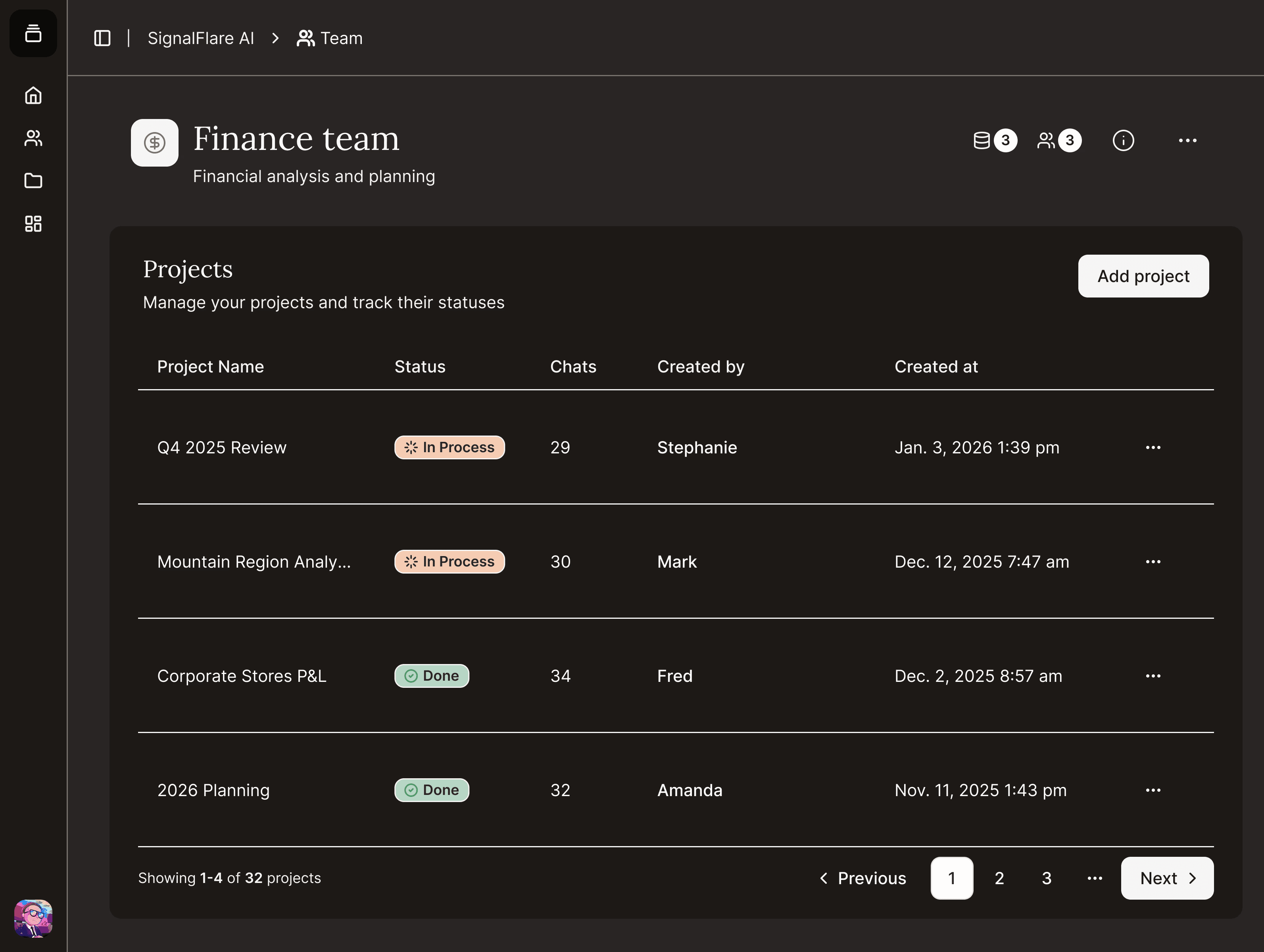Click the user avatar at bottom left
The height and width of the screenshot is (952, 1264).
click(33, 918)
